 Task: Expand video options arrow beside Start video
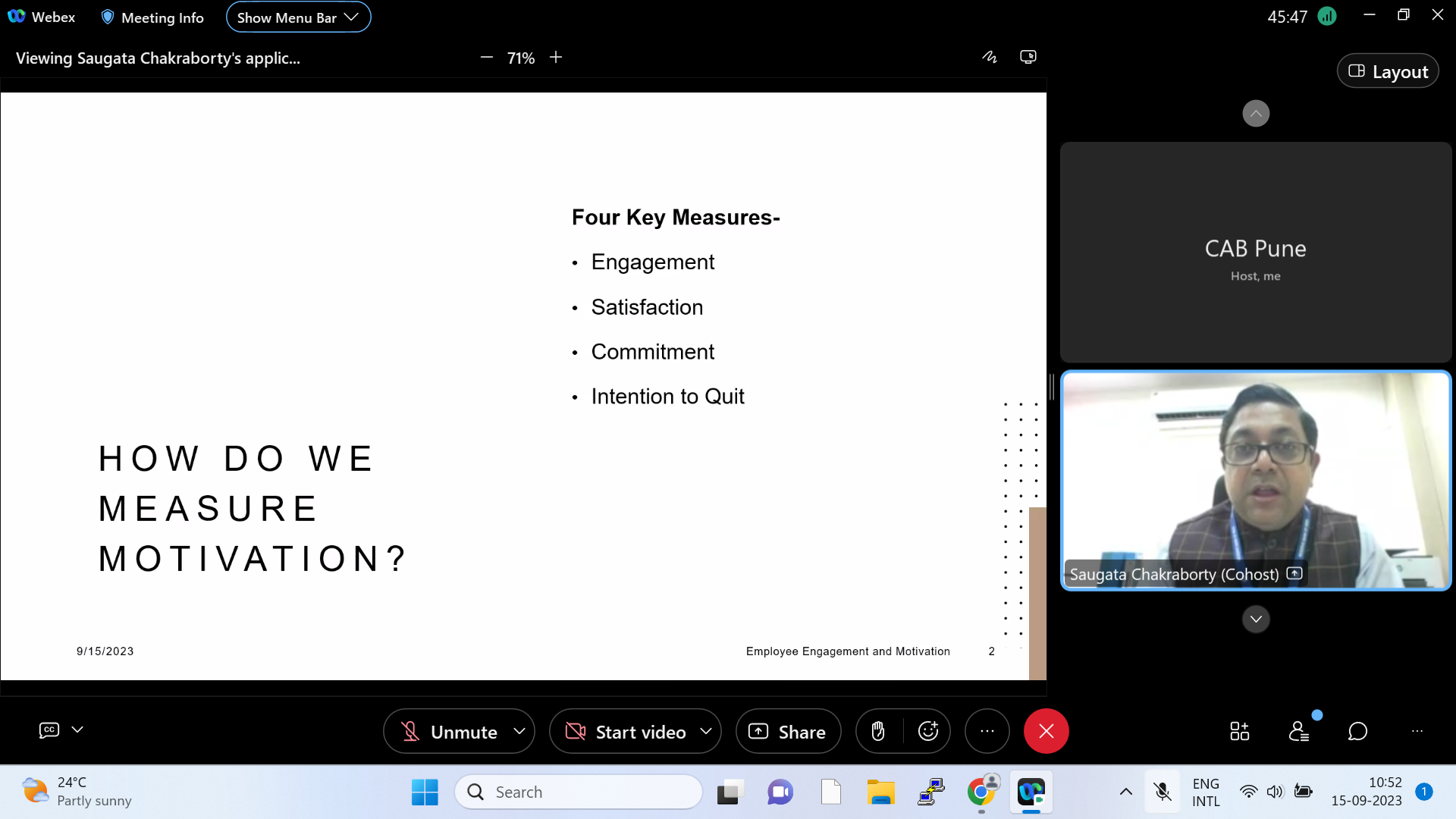(706, 731)
